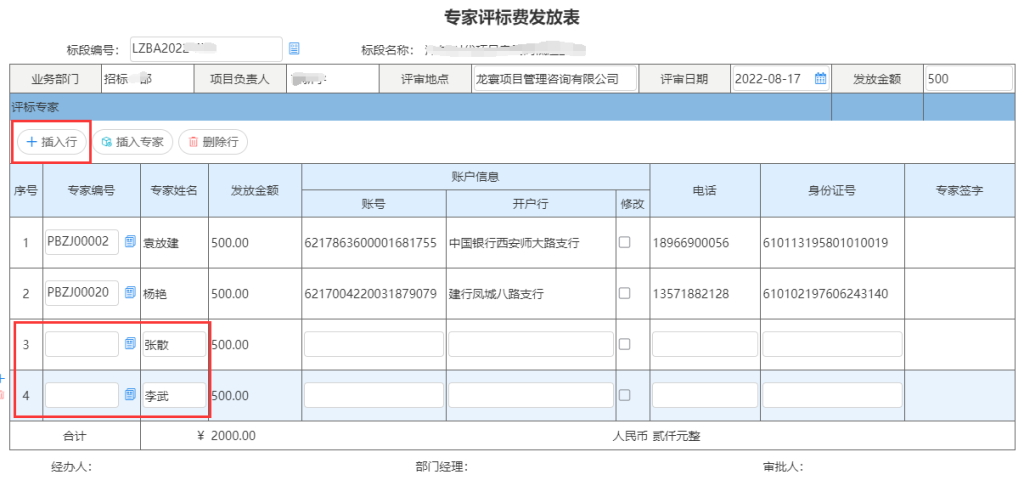Viewport: 1024px width, 486px height.
Task: Click the 专家签字 column header
Action: point(959,191)
